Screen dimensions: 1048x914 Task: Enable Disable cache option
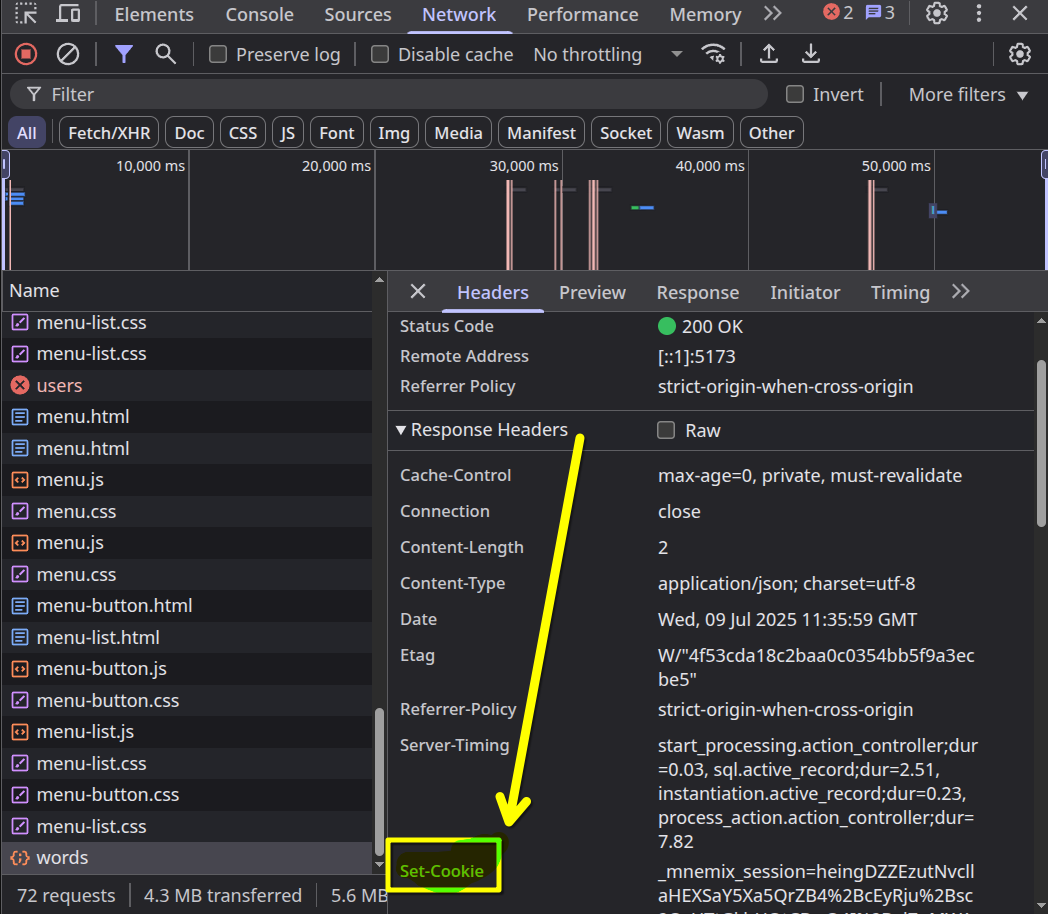point(380,54)
